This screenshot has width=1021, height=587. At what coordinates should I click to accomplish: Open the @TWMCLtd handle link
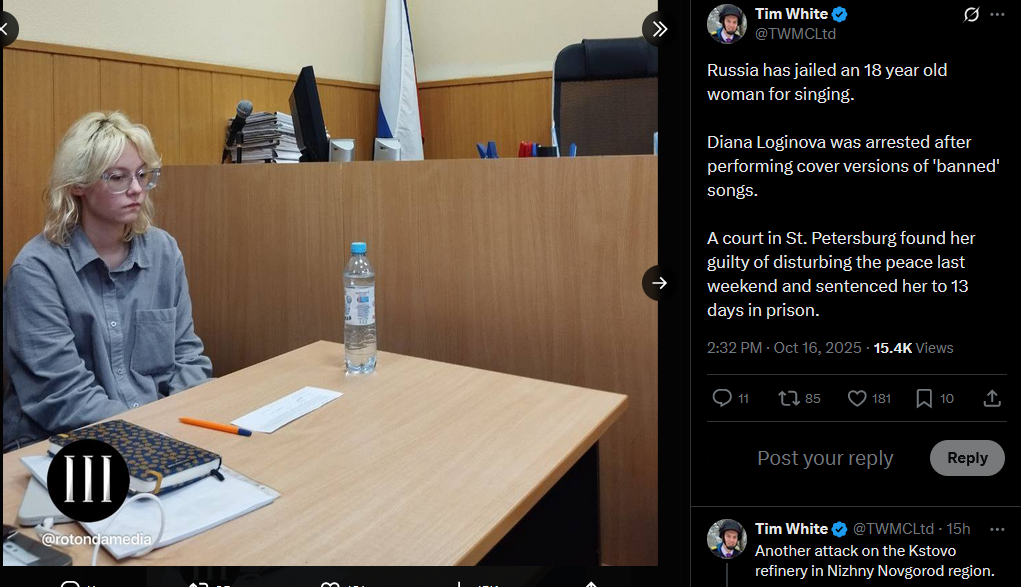(x=795, y=34)
